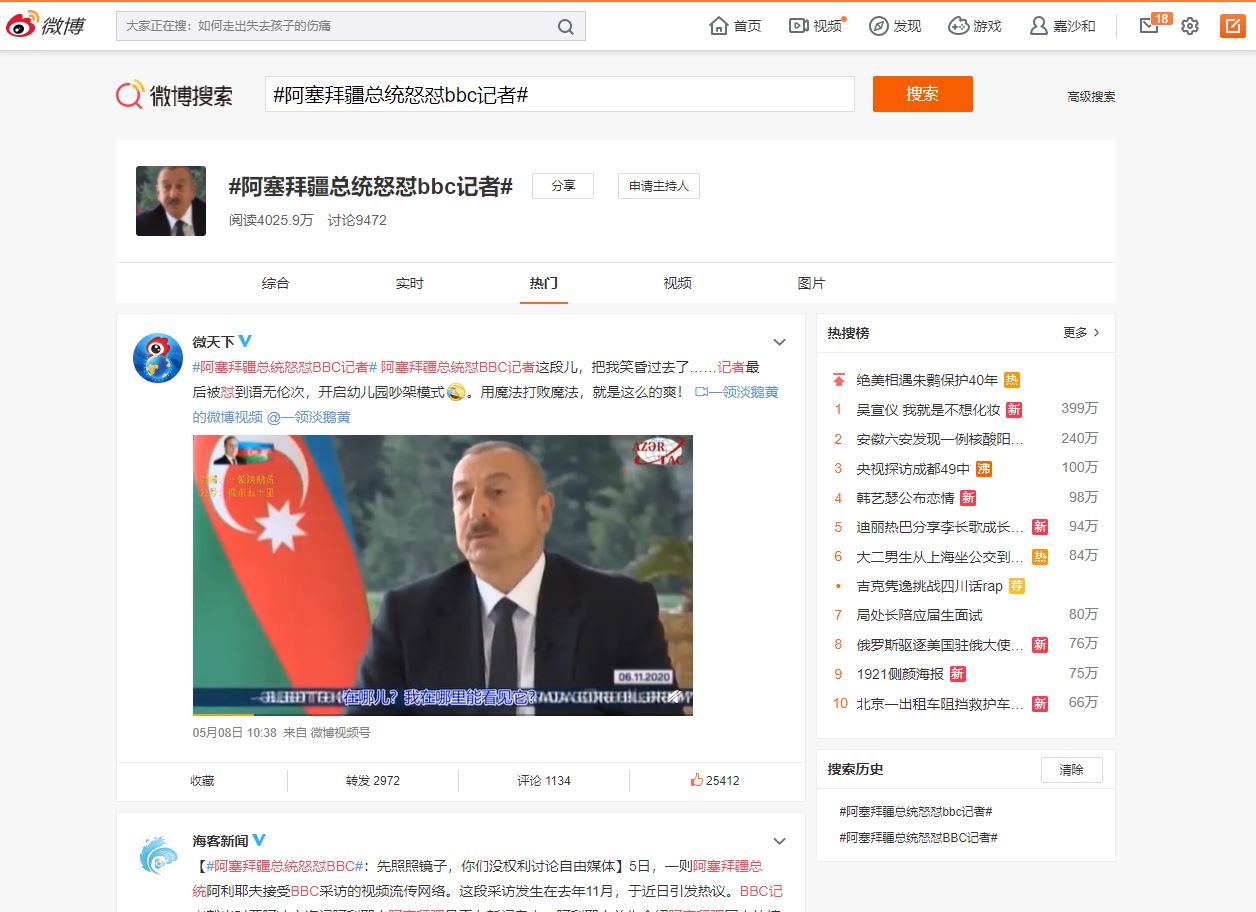Open the 微天下 username link
This screenshot has width=1256, height=912.
click(x=213, y=341)
